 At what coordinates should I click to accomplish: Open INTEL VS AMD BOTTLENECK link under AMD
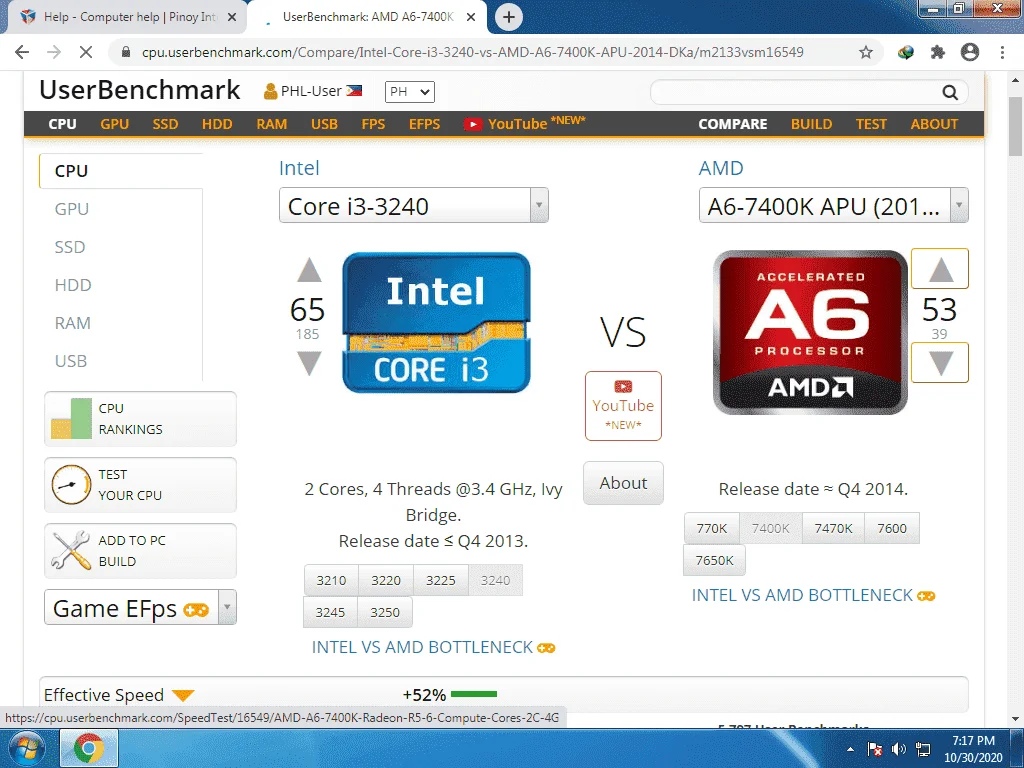[x=813, y=595]
